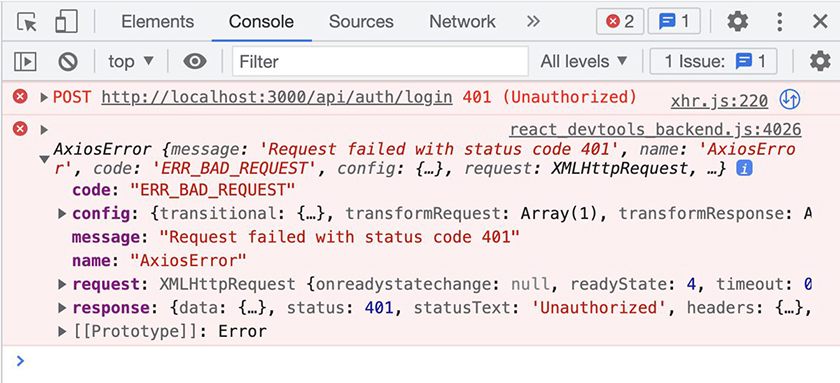
Task: Click the replay XHR icon next to xhr.js:220
Action: [x=790, y=99]
